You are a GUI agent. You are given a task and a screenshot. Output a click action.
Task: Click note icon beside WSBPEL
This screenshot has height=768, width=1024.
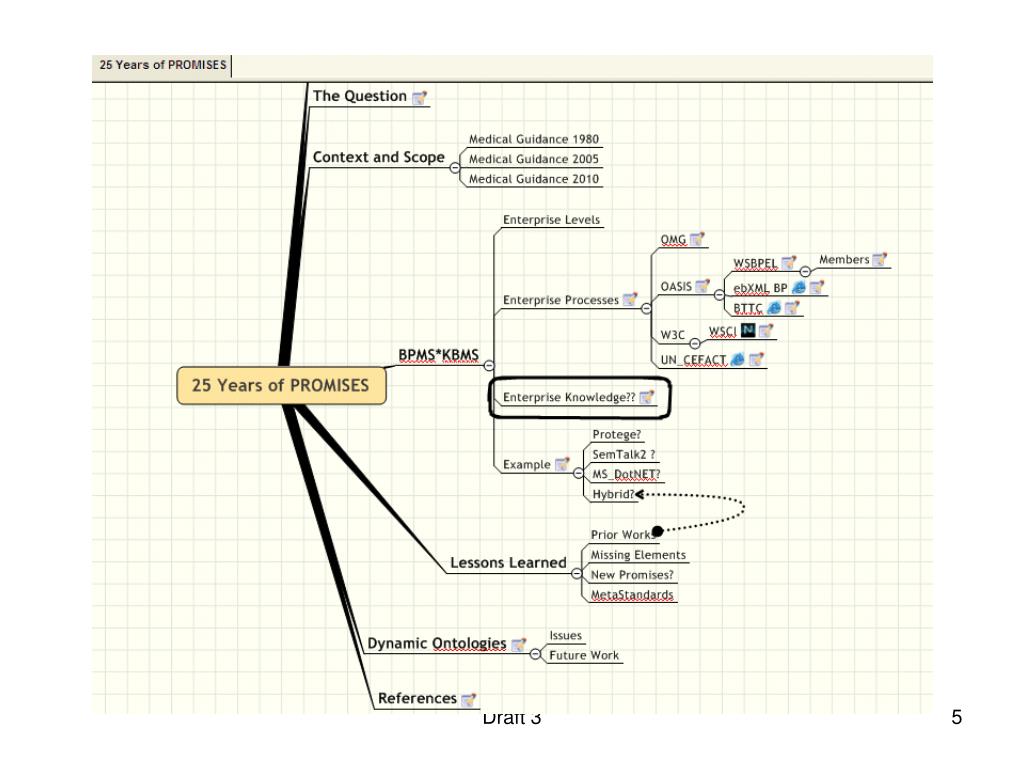pos(789,263)
